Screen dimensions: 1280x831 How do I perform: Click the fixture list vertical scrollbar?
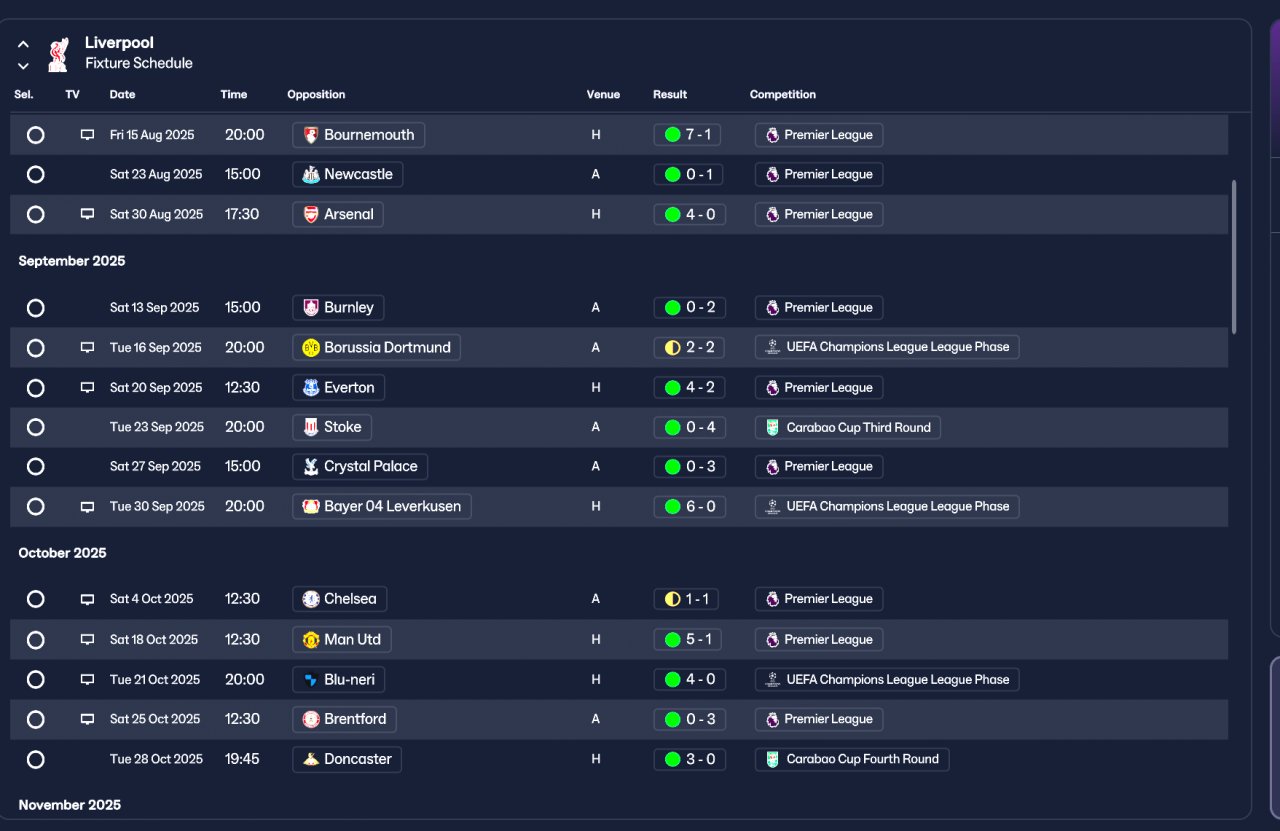click(1234, 257)
